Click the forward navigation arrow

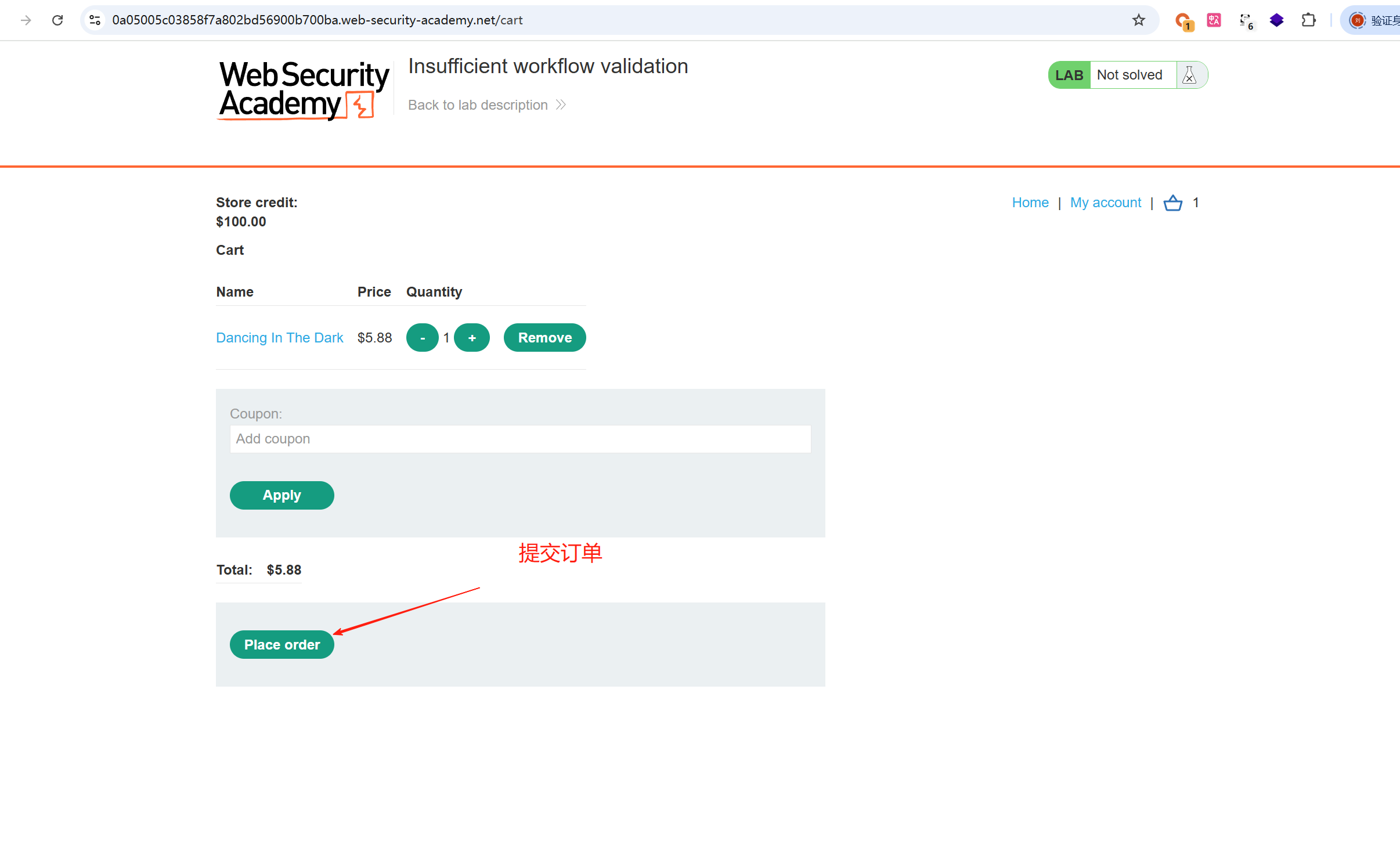[26, 20]
